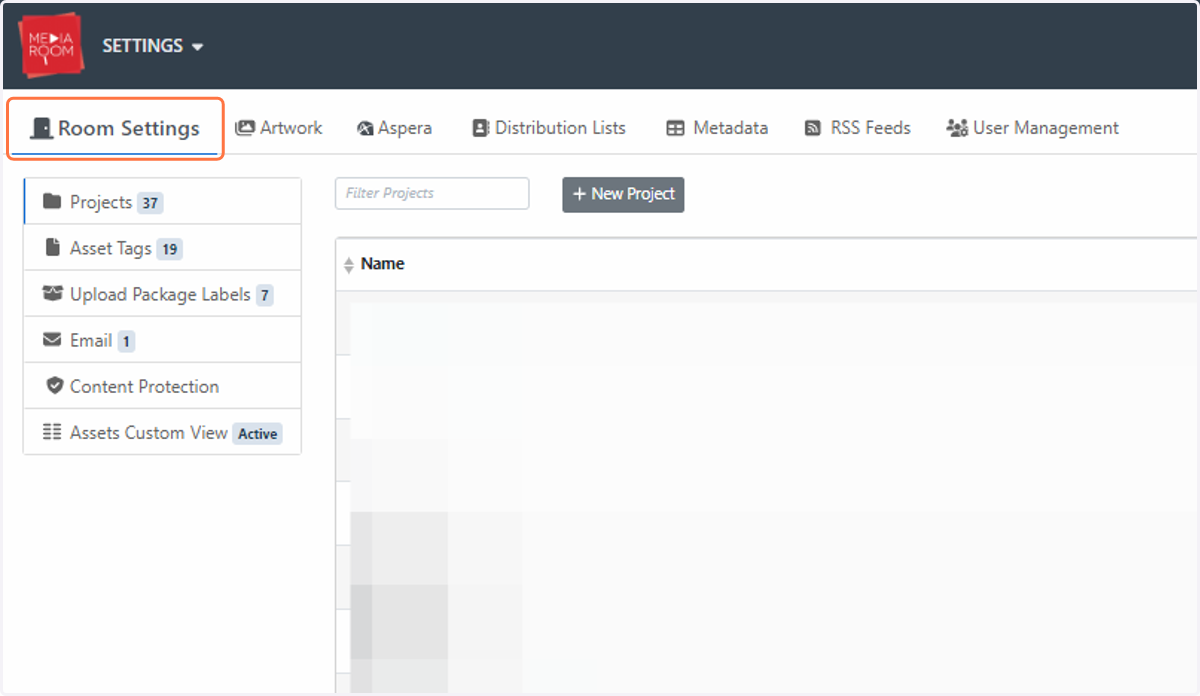Screen dimensions: 1200x696
Task: Open the Aspera tab
Action: click(394, 128)
